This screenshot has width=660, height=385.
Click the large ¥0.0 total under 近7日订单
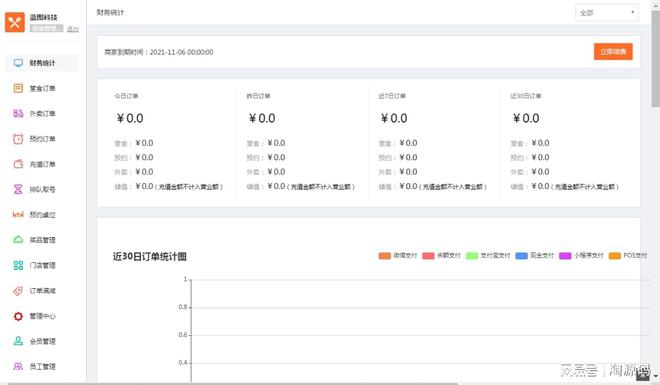[394, 118]
